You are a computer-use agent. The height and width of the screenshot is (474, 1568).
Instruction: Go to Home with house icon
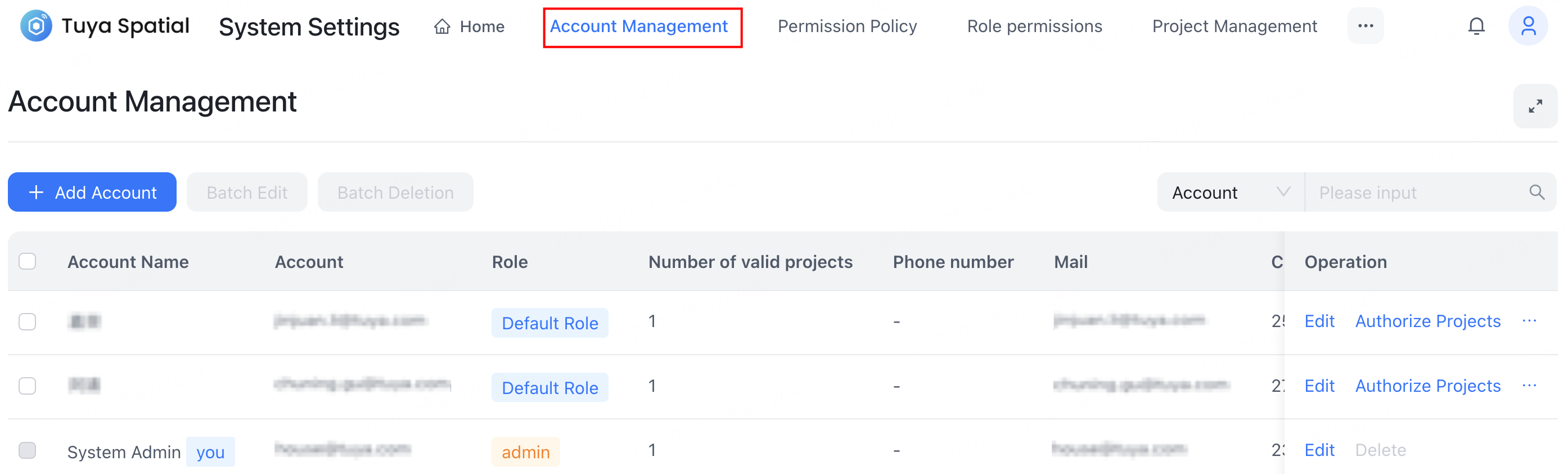468,27
